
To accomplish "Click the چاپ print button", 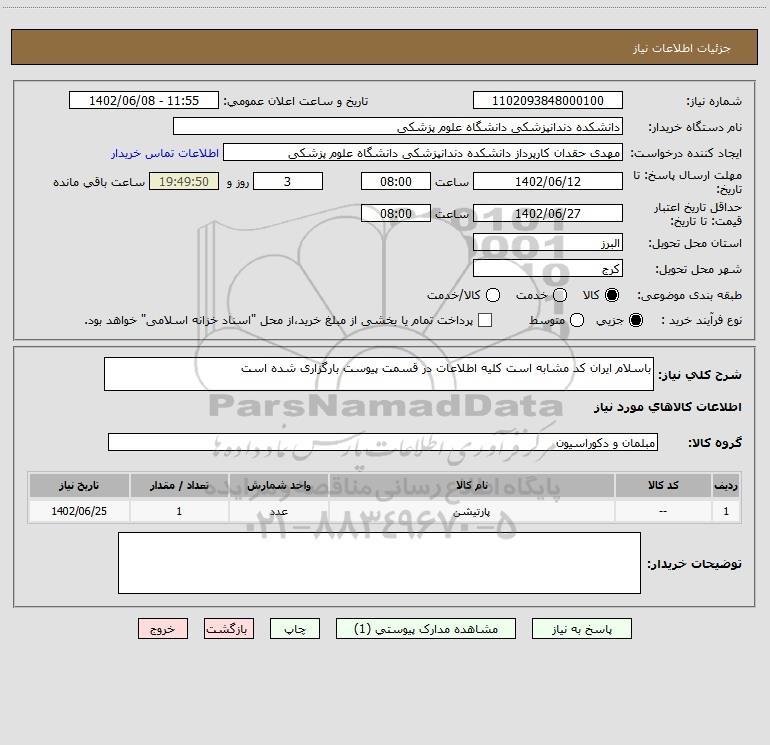I will (295, 629).
